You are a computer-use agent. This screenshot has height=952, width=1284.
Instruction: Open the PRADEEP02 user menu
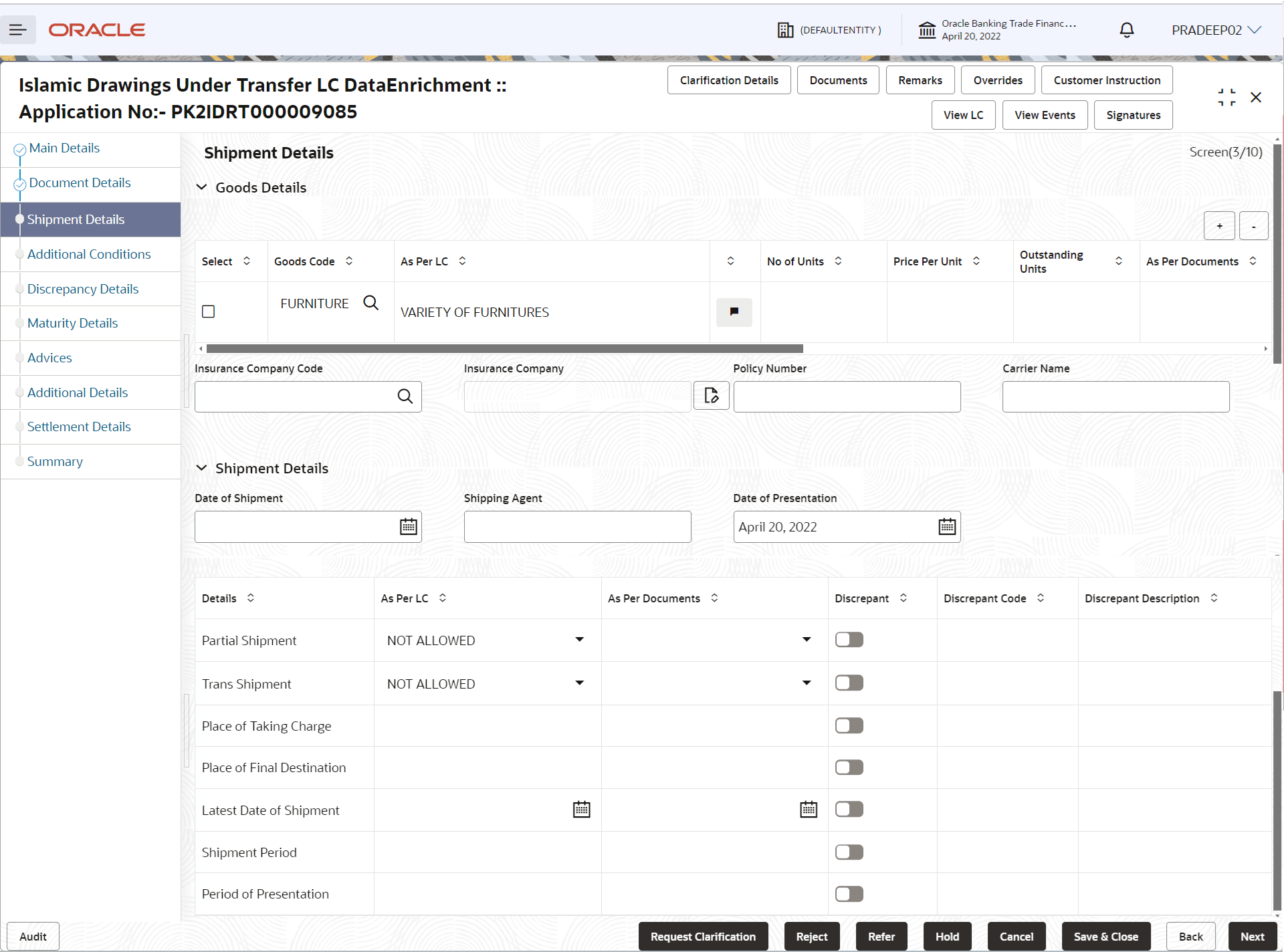pos(1215,29)
